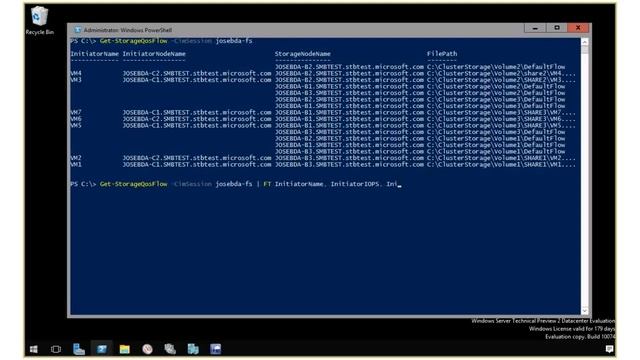Click the VM5 initiator name

click(76, 125)
